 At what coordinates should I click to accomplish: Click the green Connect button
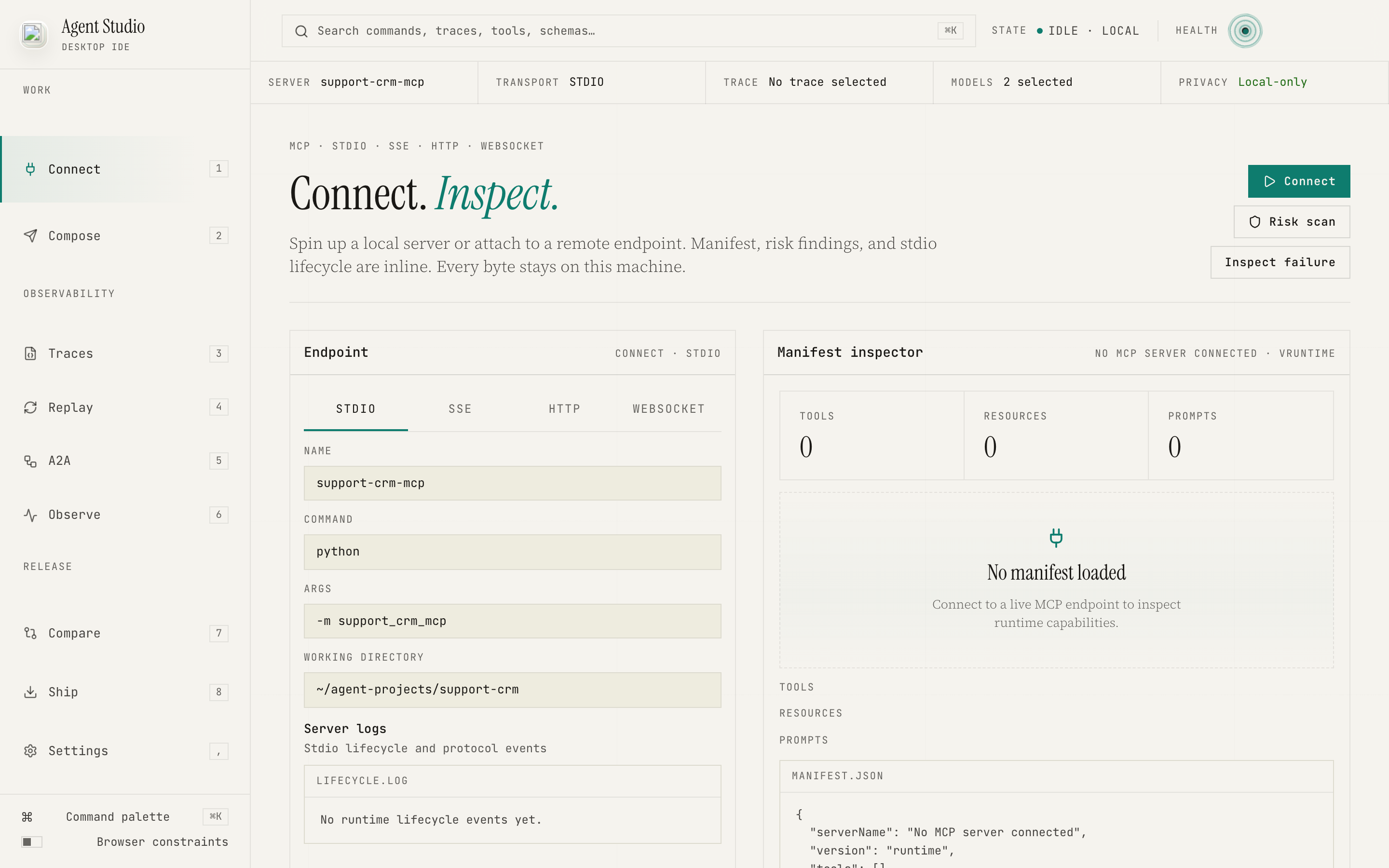pyautogui.click(x=1299, y=181)
